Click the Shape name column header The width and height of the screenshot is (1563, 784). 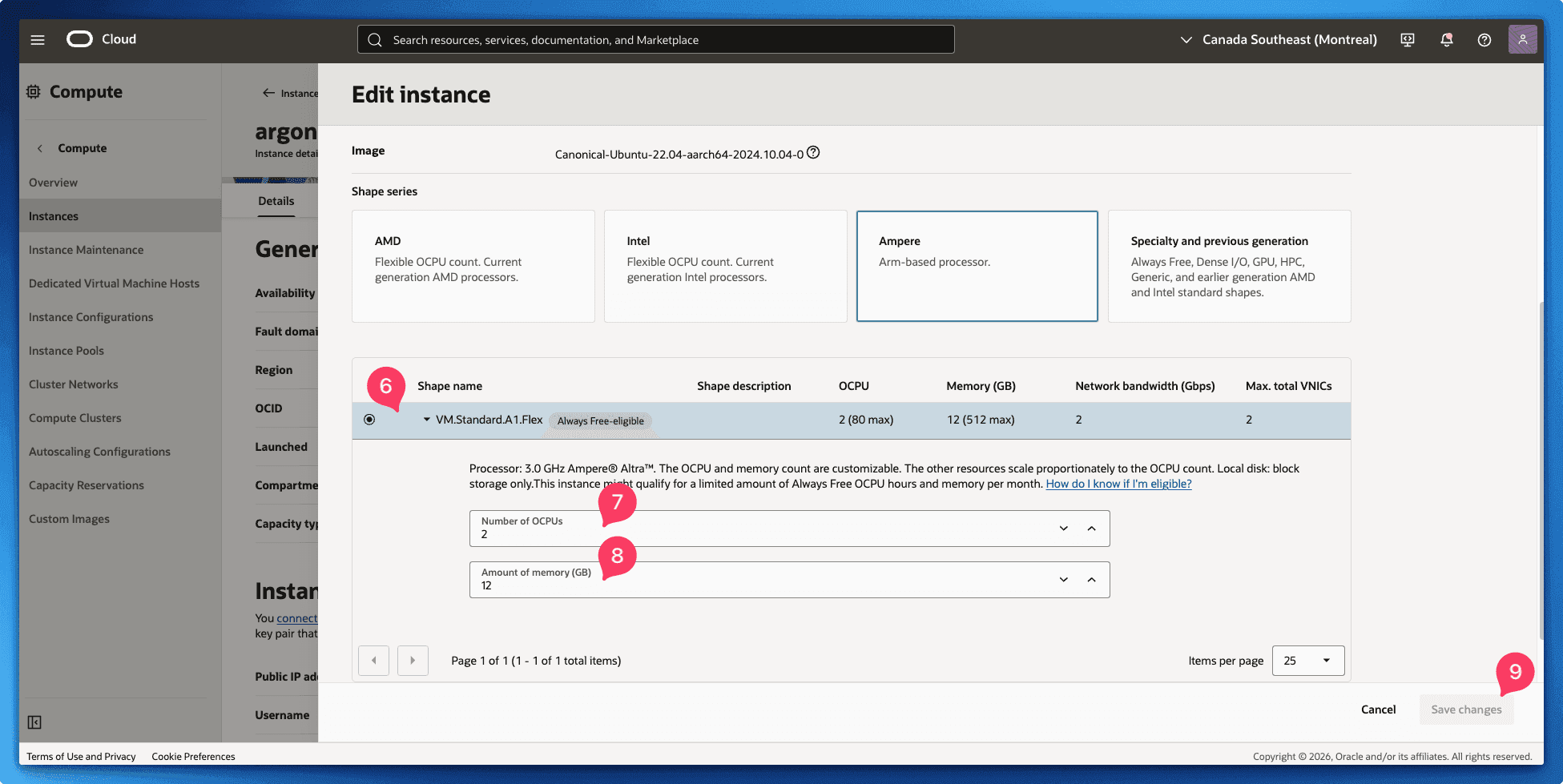click(x=449, y=386)
